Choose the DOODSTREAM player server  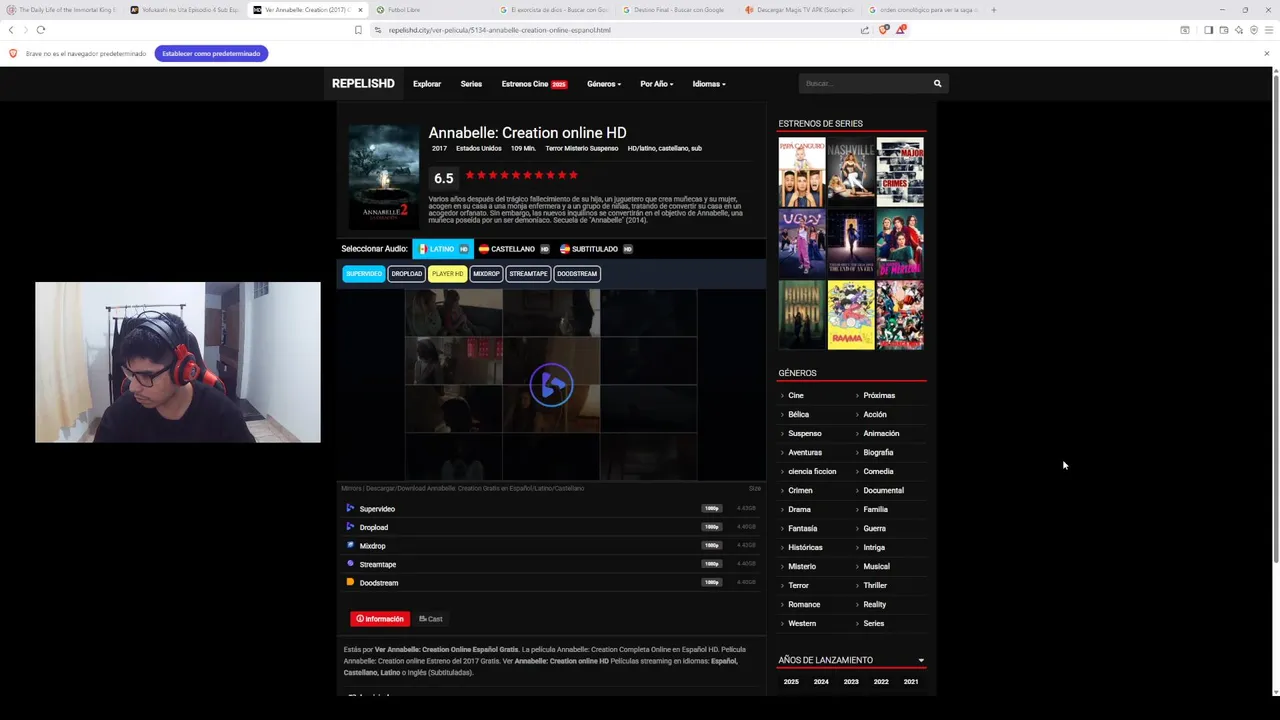(577, 274)
